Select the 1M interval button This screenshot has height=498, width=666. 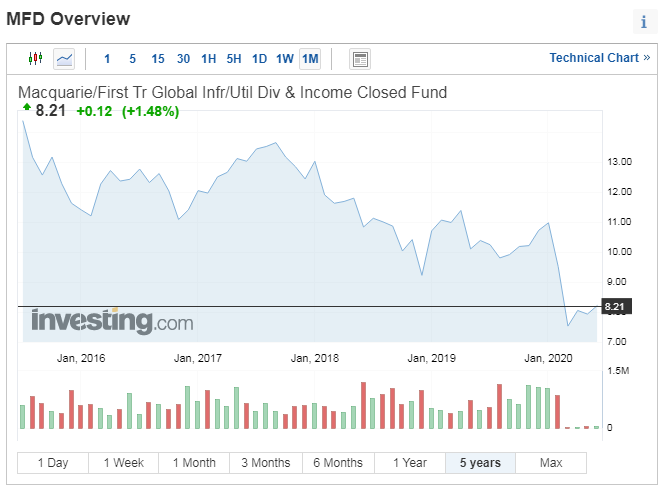tap(310, 59)
